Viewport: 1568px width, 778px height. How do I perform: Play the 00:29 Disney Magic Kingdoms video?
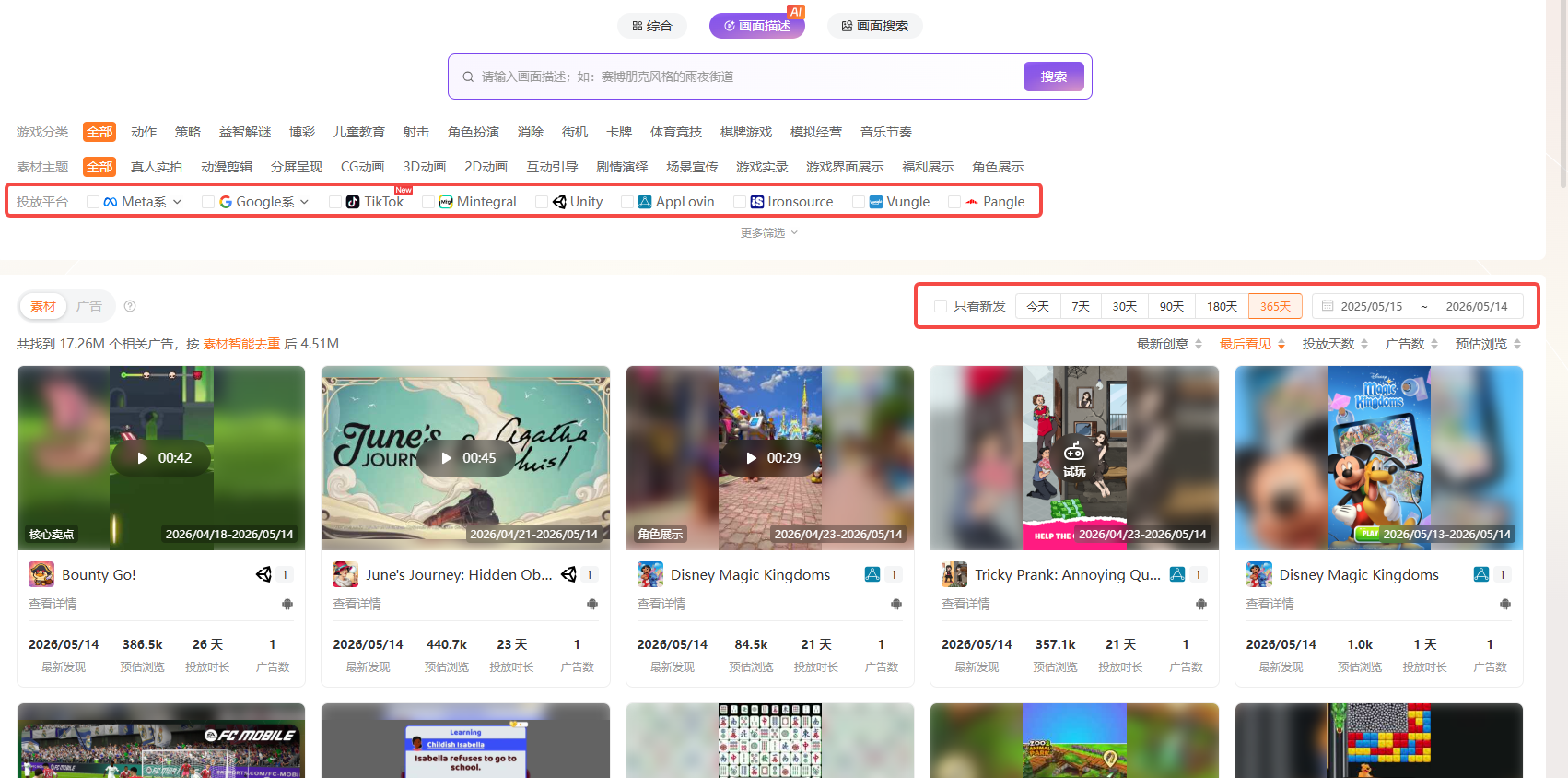pyautogui.click(x=770, y=458)
